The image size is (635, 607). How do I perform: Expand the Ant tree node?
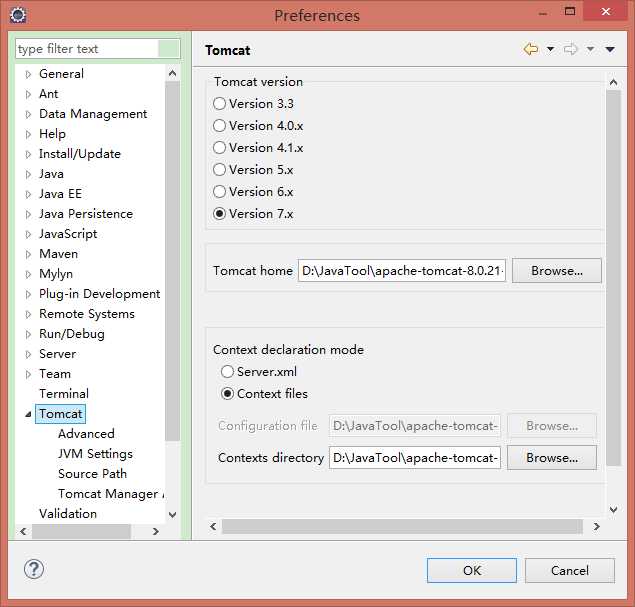pyautogui.click(x=28, y=94)
